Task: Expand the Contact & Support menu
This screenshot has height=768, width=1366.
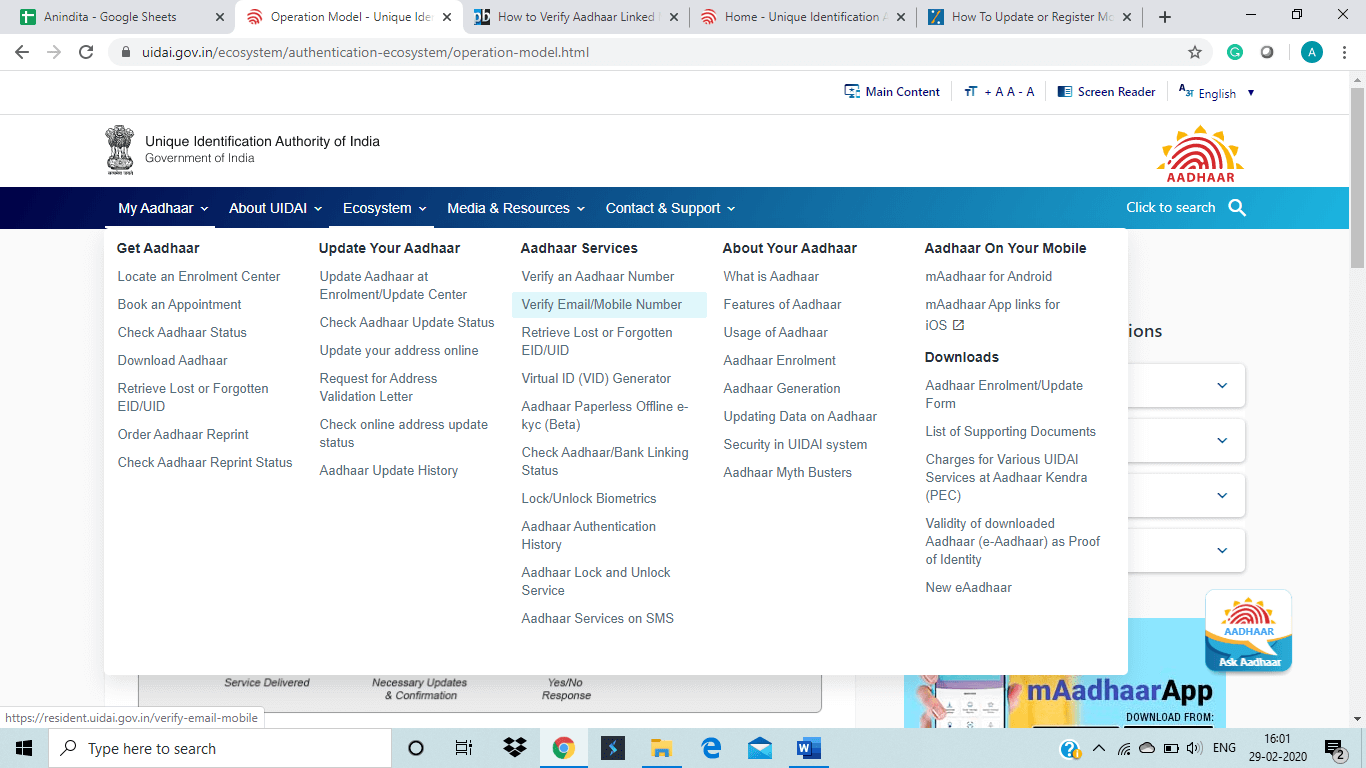Action: tap(670, 208)
